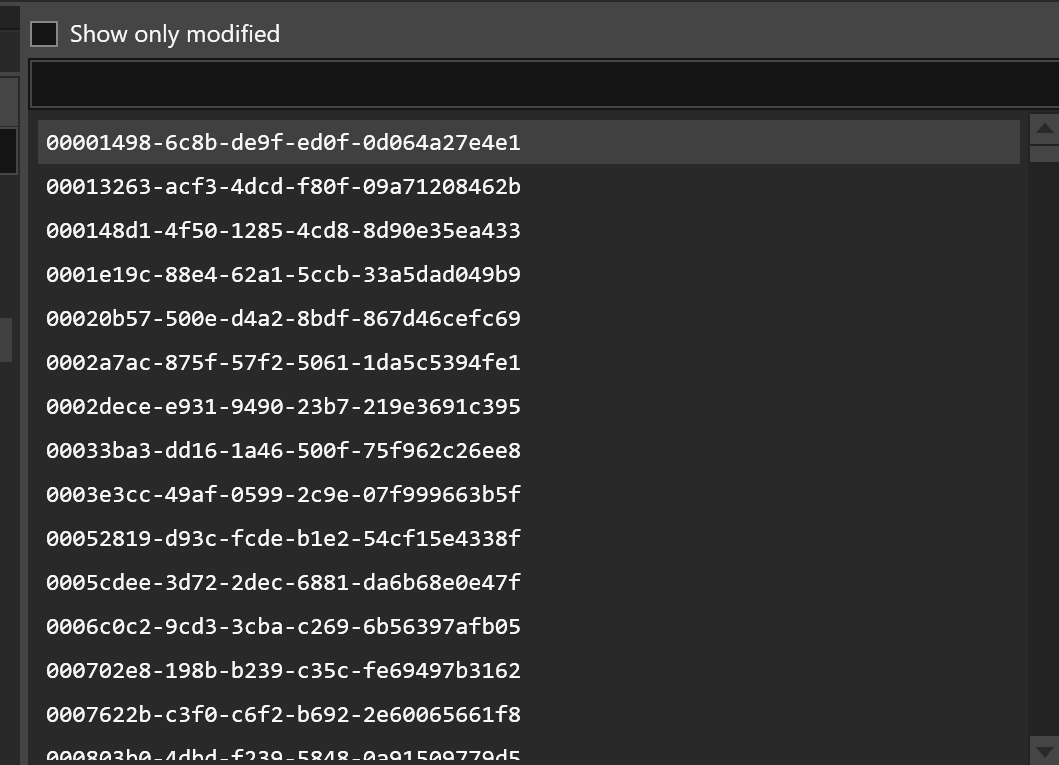Highlight entry 00033ba3-dd16-1a46-500f-75f962c26ee8
This screenshot has width=1059, height=765.
coord(283,451)
